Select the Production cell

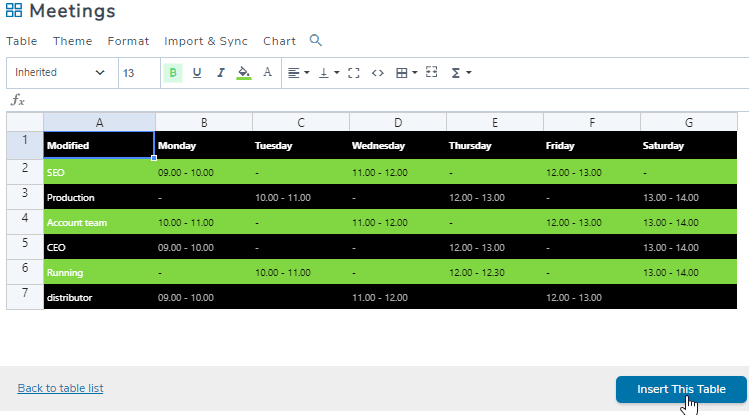[99, 197]
